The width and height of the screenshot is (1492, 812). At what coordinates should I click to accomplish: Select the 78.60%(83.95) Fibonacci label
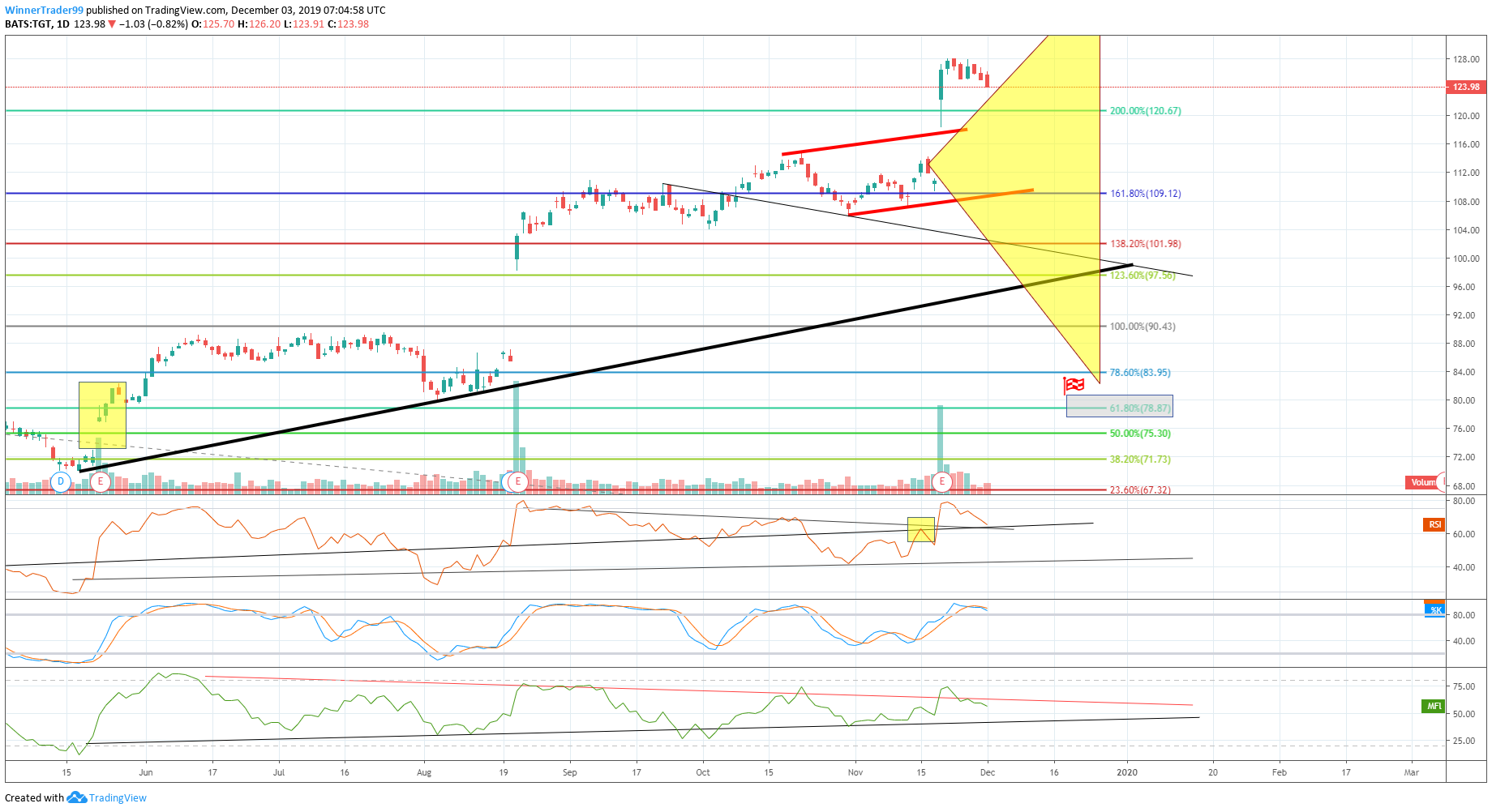1139,373
